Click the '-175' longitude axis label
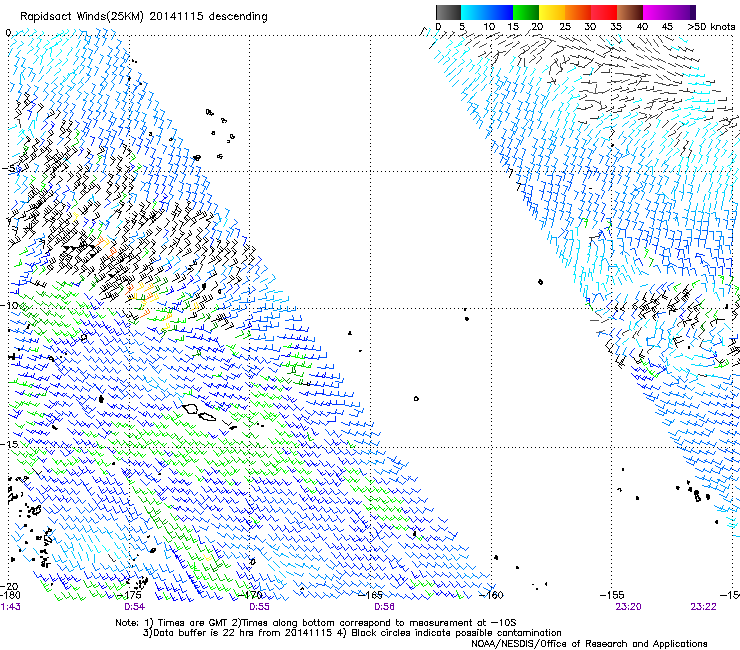 click(130, 595)
